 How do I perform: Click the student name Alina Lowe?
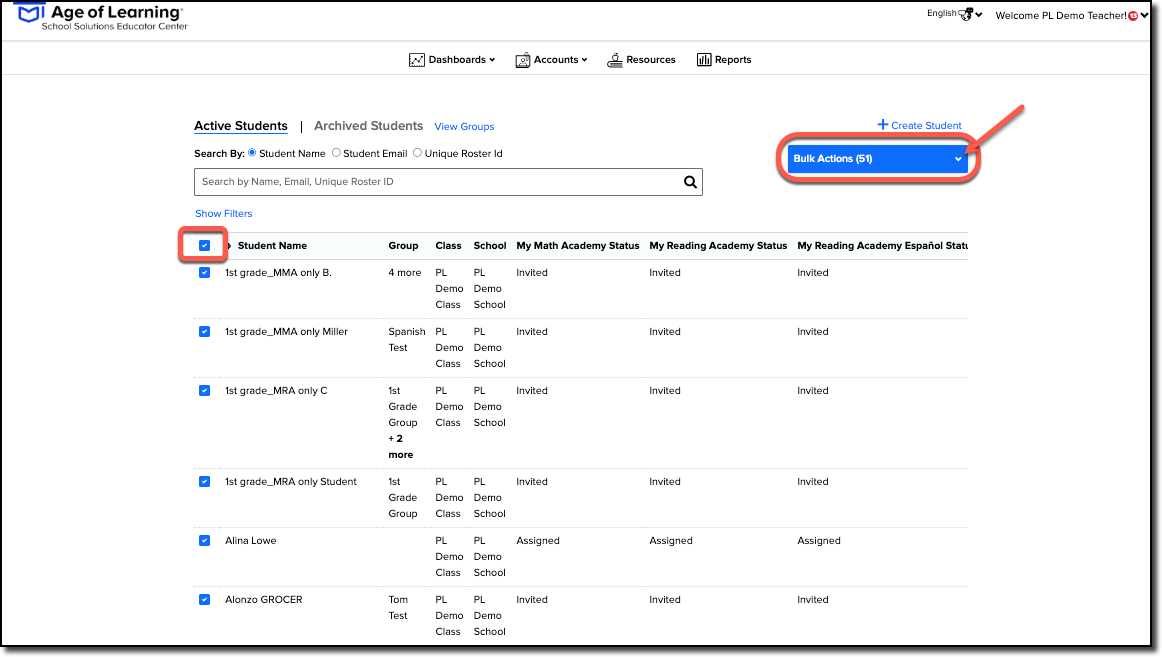250,541
